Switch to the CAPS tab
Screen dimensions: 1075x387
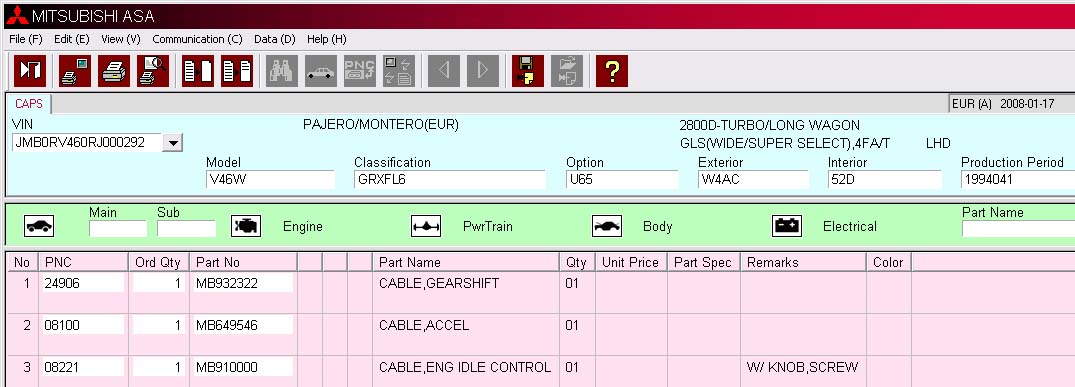point(29,104)
